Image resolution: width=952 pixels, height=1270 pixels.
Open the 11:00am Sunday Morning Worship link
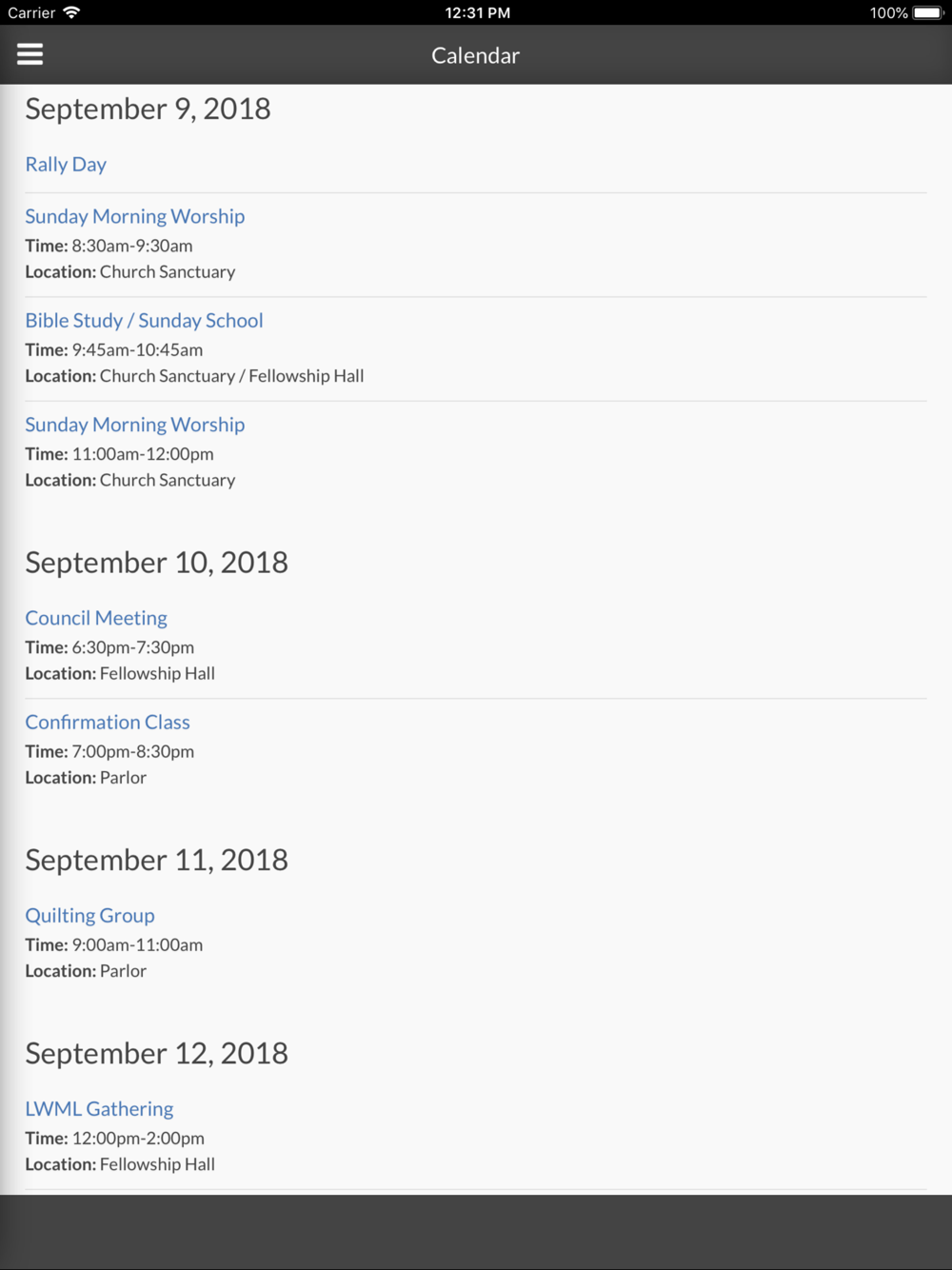pos(135,425)
